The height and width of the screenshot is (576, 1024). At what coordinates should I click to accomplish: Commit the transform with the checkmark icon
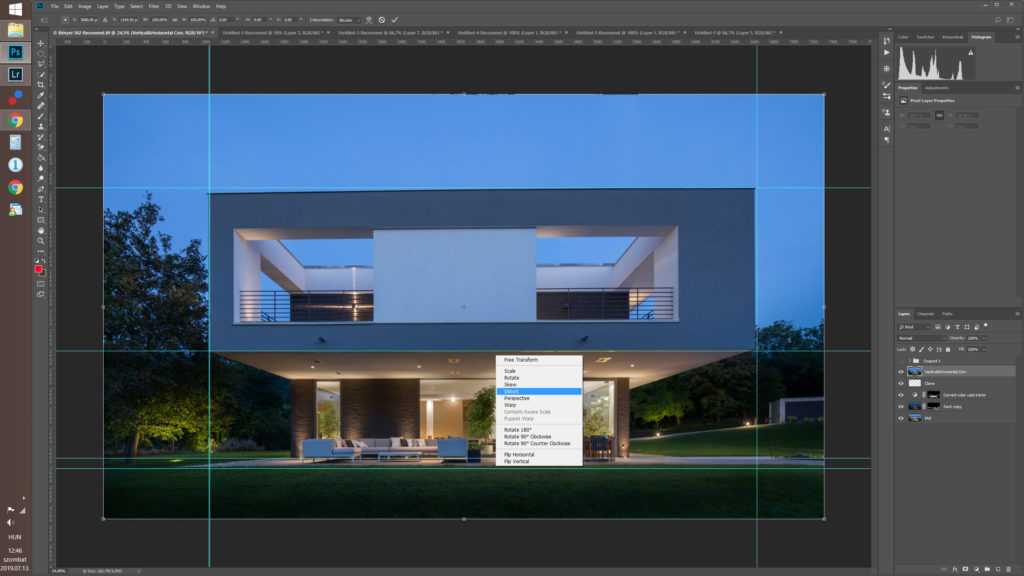tap(394, 19)
